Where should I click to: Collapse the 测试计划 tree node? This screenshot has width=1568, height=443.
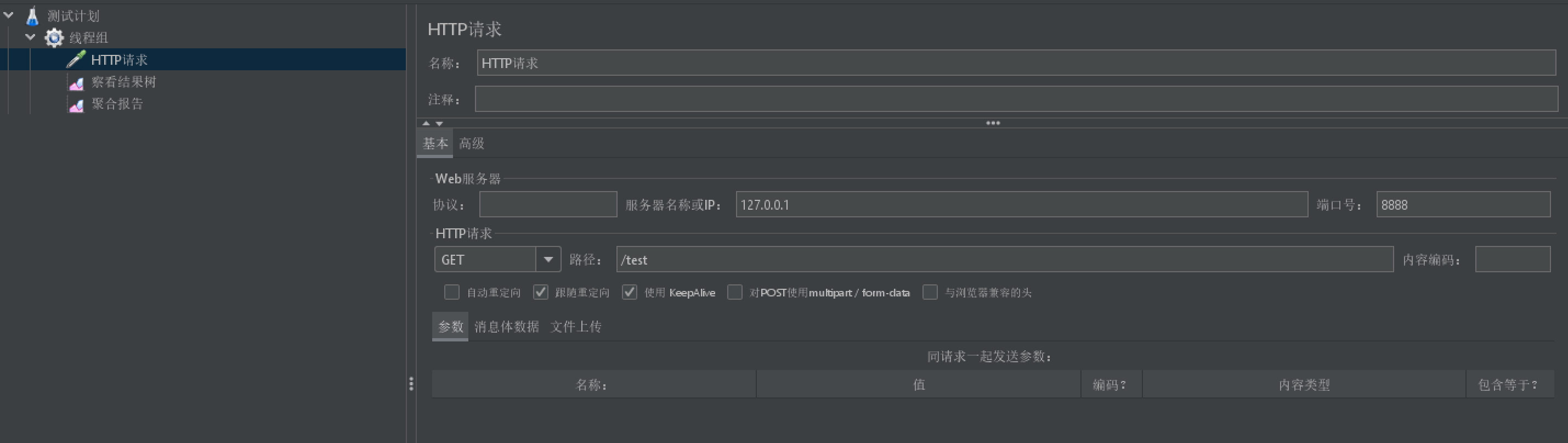pyautogui.click(x=9, y=15)
